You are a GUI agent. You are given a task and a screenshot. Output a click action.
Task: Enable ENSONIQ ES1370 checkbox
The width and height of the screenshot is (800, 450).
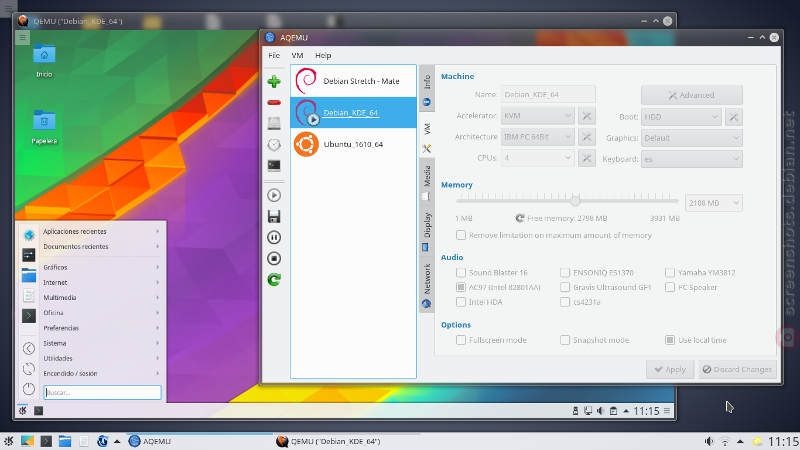tap(565, 272)
